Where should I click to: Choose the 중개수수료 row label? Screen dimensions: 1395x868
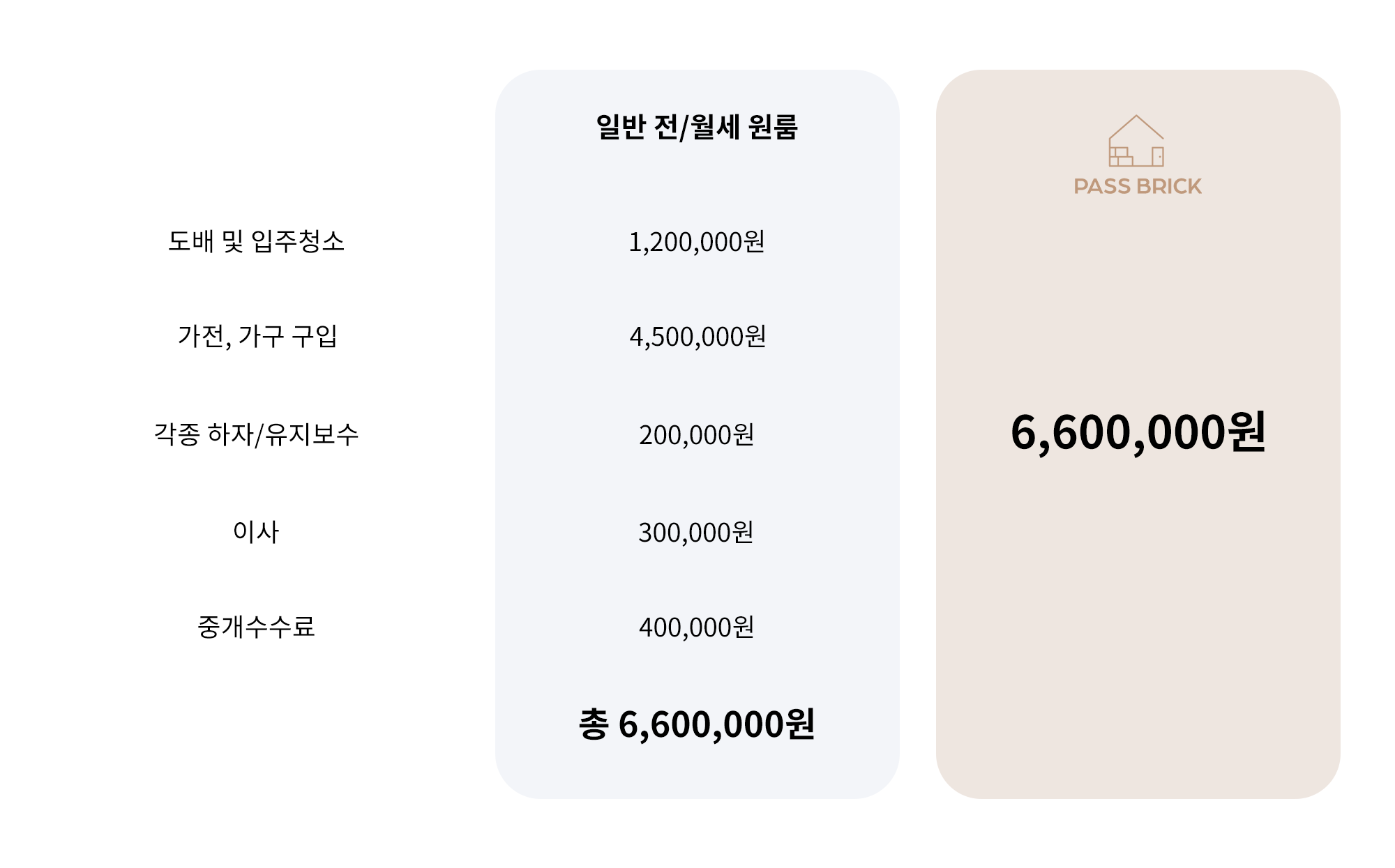[256, 627]
